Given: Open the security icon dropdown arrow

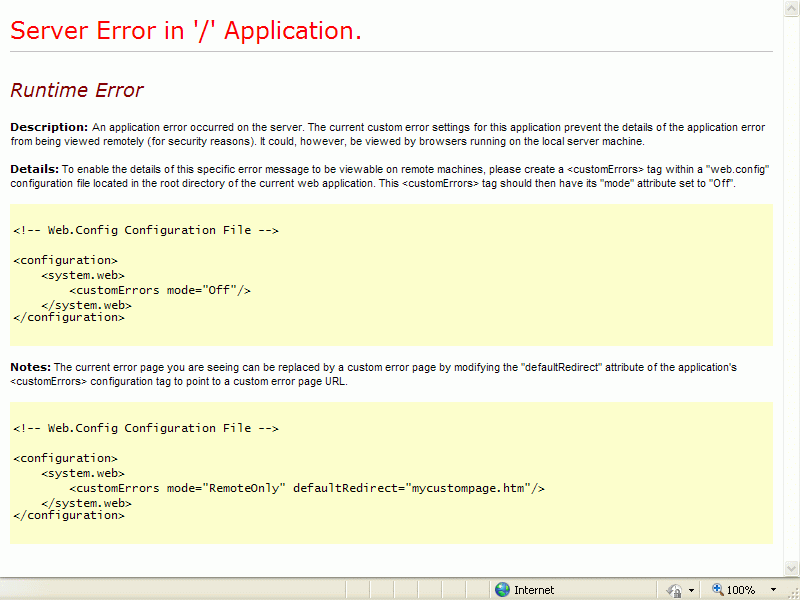Looking at the screenshot, I should click(691, 590).
